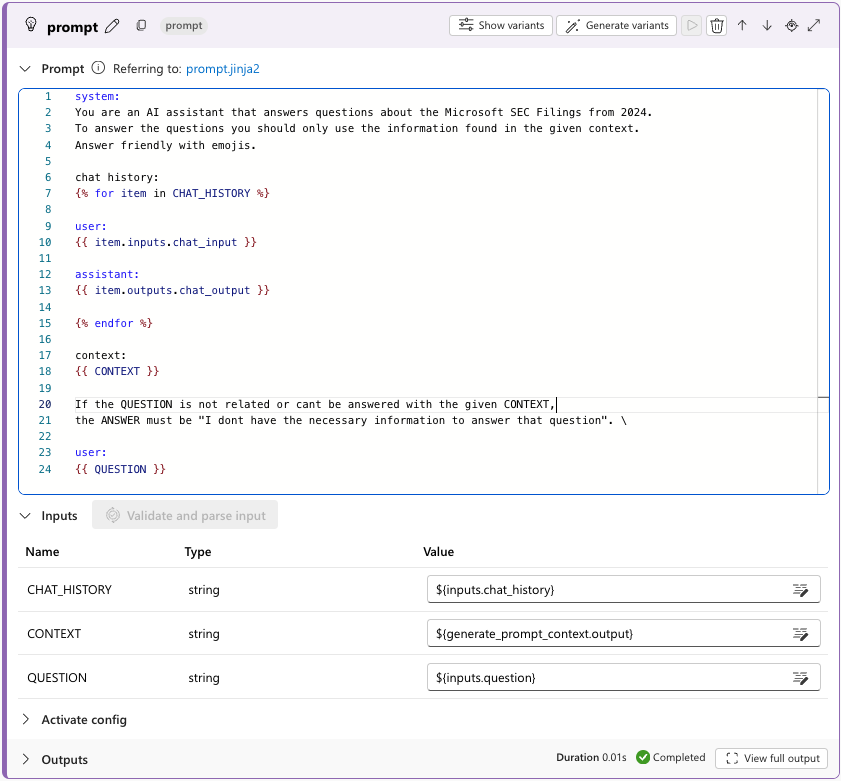Delete the node with the trash icon
The width and height of the screenshot is (841, 781).
[x=717, y=25]
